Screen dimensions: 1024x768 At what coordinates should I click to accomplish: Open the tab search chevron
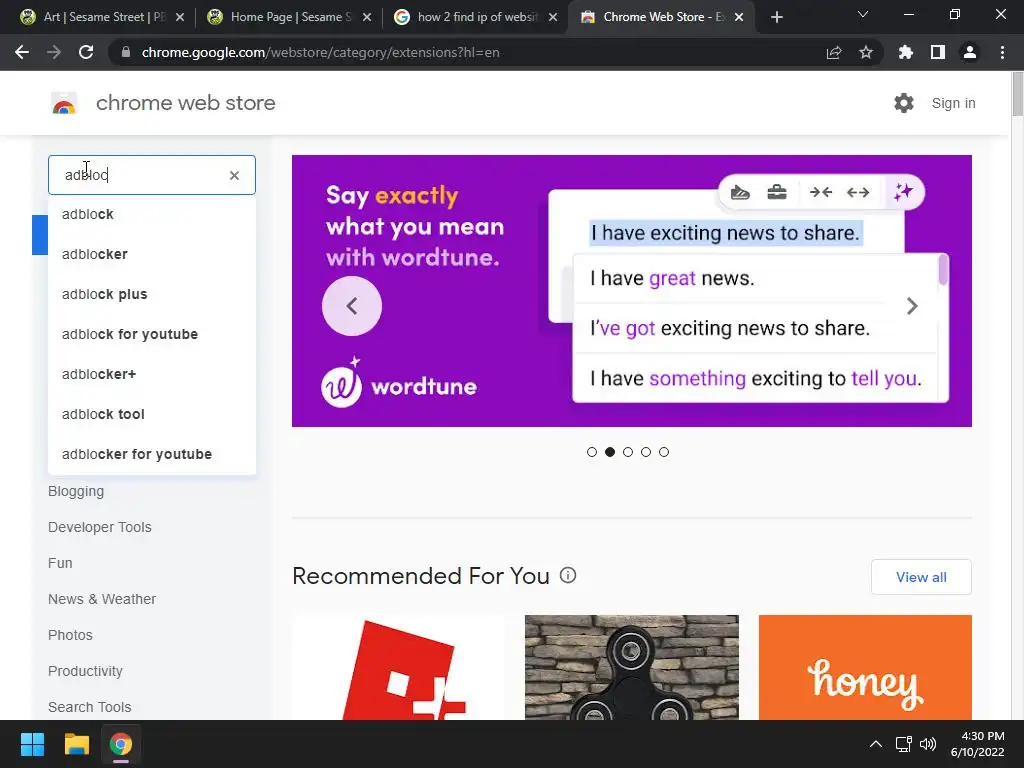pyautogui.click(x=863, y=14)
